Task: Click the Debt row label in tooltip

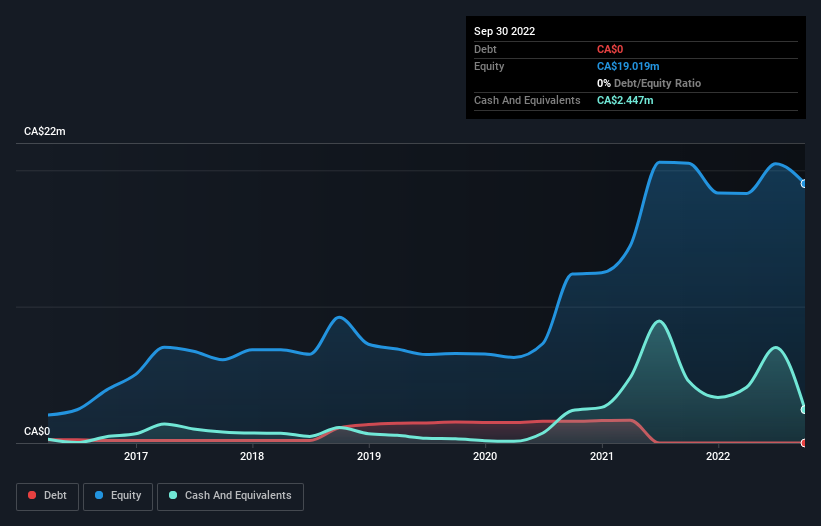Action: 485,49
